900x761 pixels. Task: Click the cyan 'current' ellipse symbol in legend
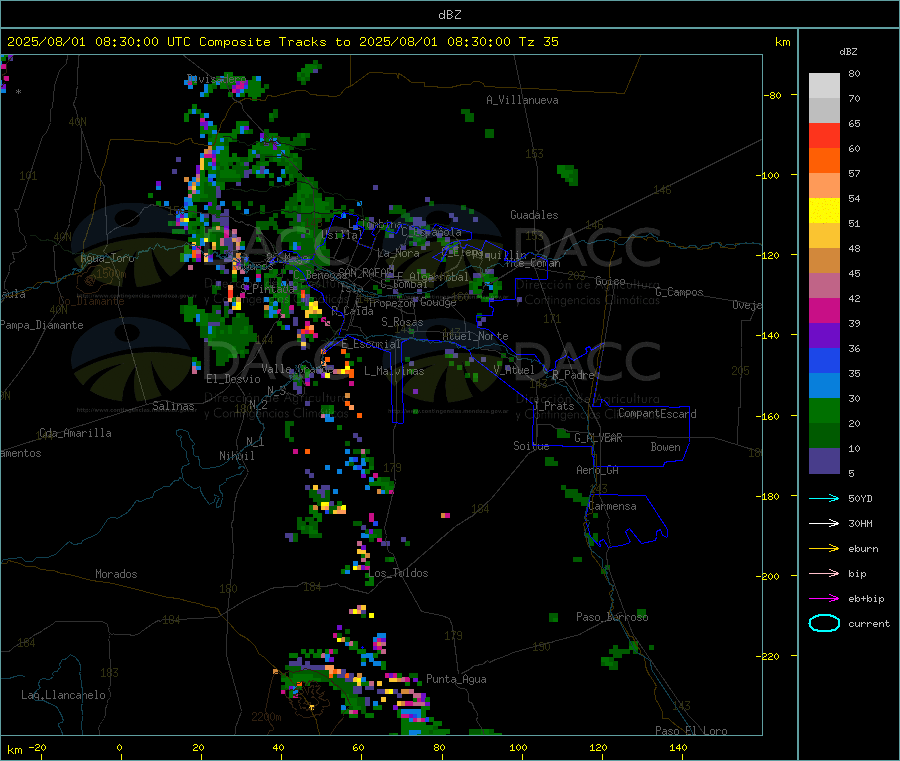coord(824,623)
